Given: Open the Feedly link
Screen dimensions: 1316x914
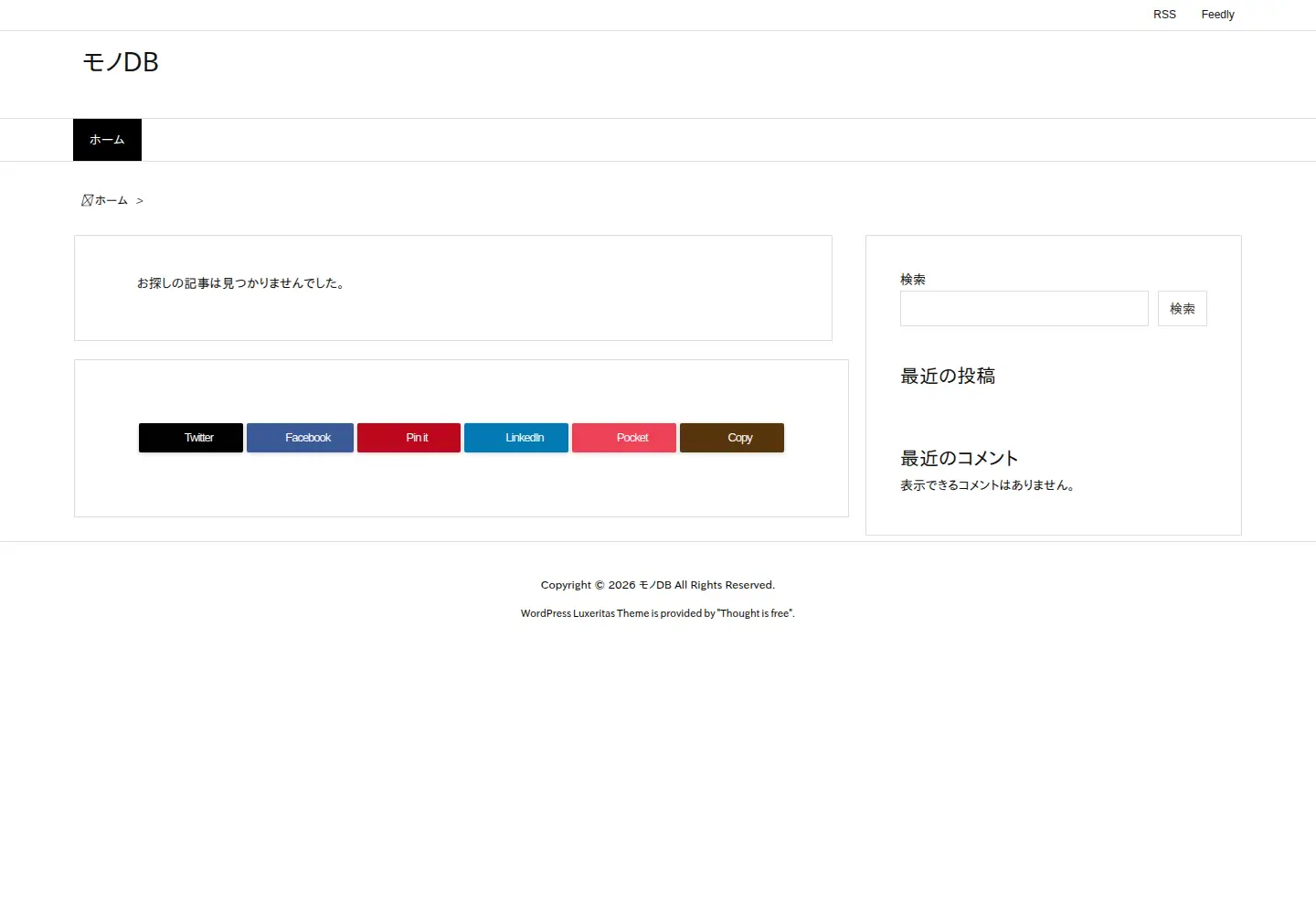Looking at the screenshot, I should click(x=1217, y=15).
